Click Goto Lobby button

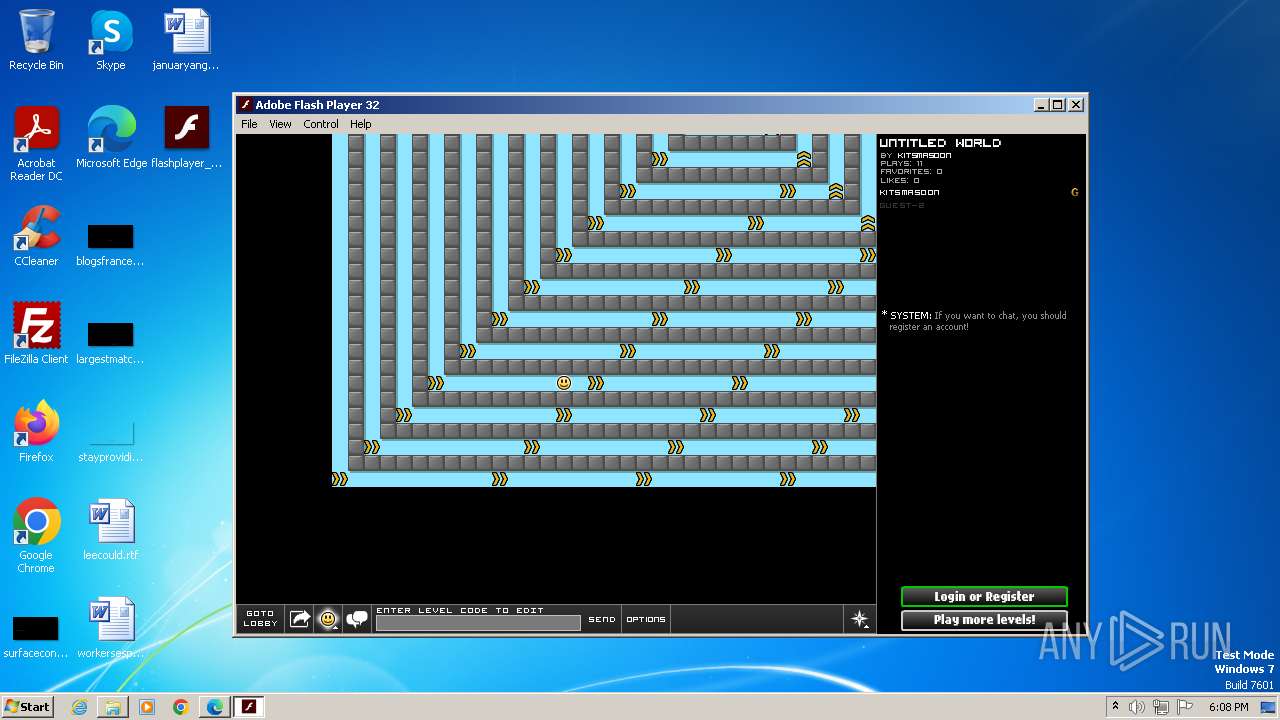[x=260, y=619]
